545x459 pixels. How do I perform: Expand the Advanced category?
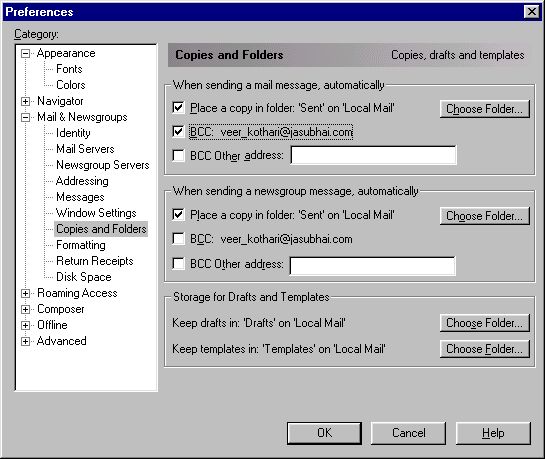(x=25, y=341)
